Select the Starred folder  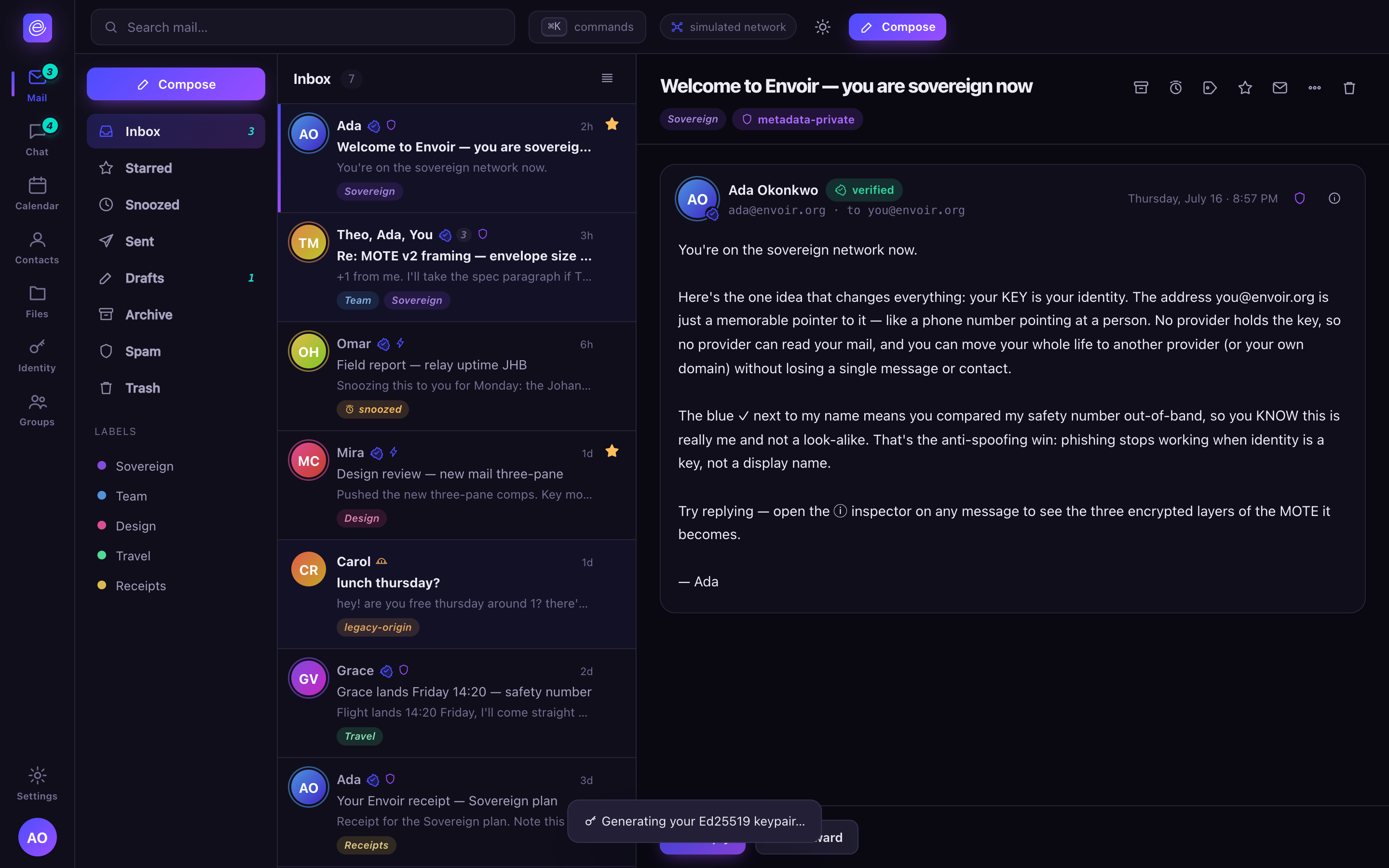click(x=176, y=168)
